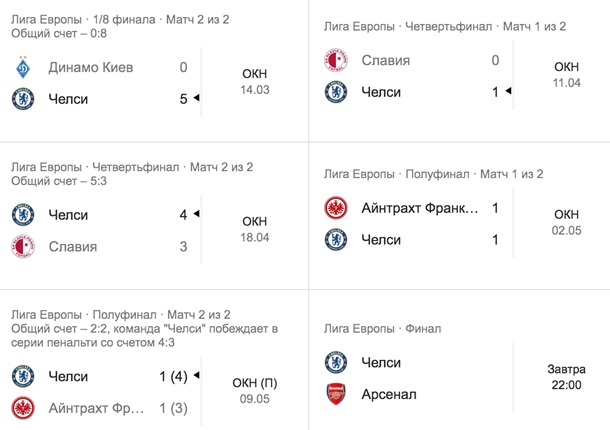Open Славия team name in the 11.04 match
The height and width of the screenshot is (430, 610).
(x=386, y=61)
